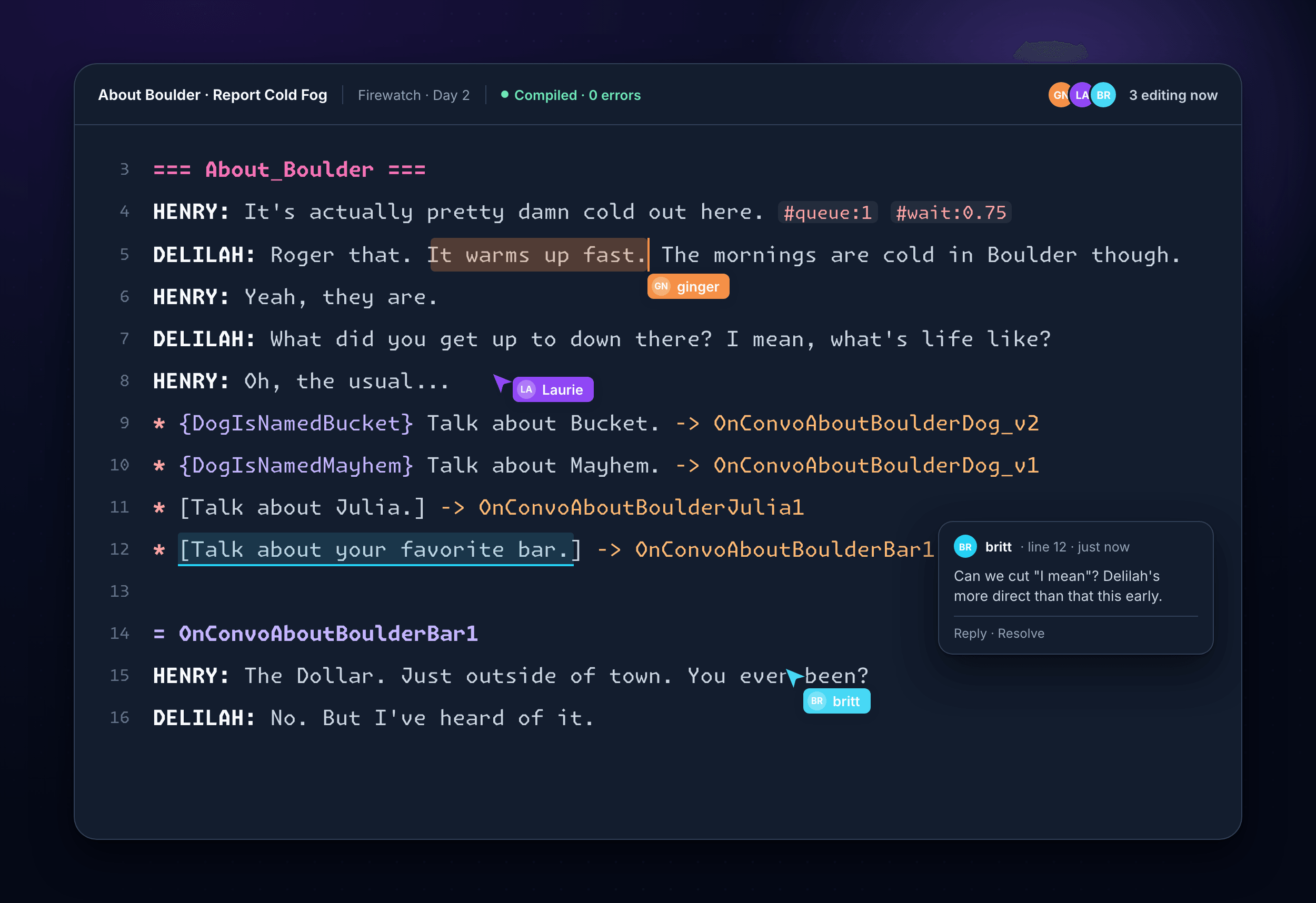Viewport: 1316px width, 903px height.
Task: Click britt's avatar in the comment card
Action: [x=965, y=547]
